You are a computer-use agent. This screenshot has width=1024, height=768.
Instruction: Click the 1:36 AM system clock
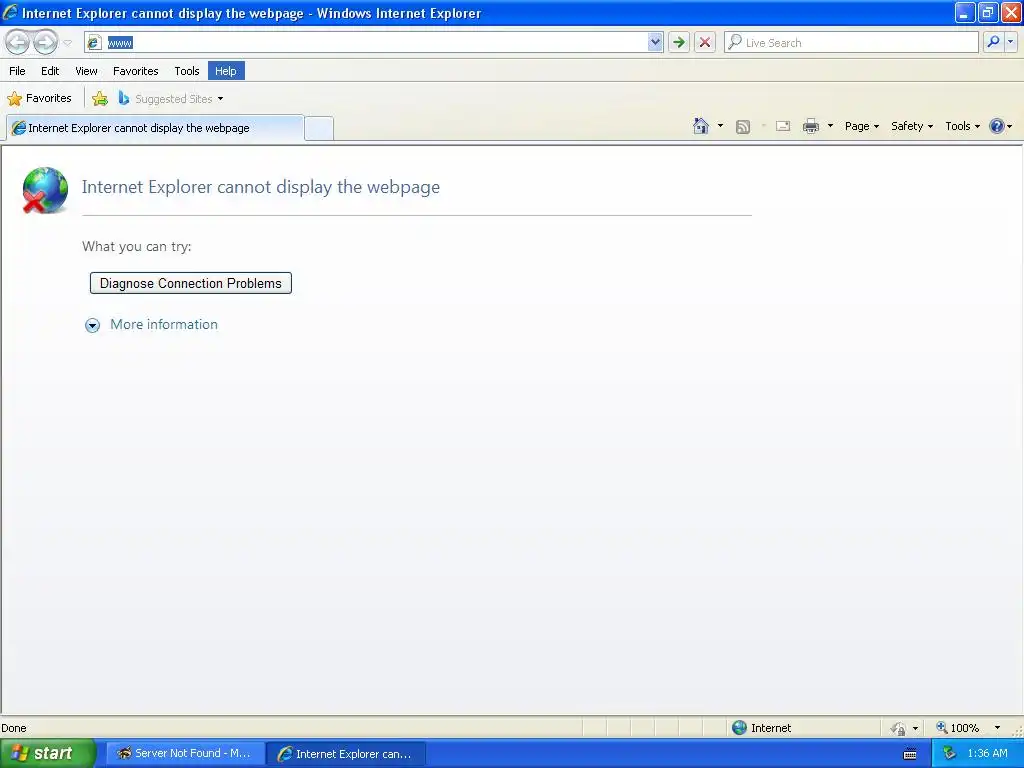987,753
